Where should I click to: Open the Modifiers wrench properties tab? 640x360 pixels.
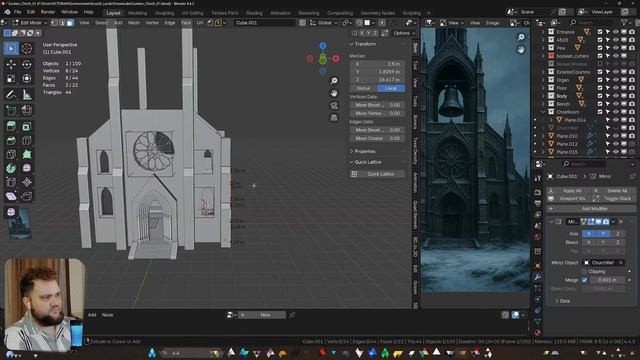pos(538,277)
